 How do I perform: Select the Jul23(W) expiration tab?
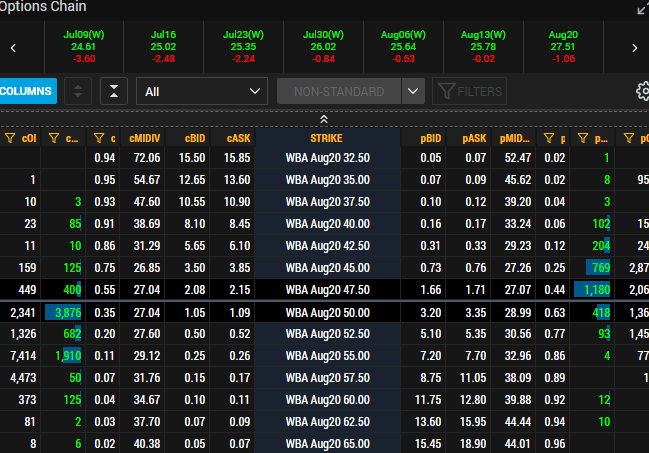(x=243, y=47)
